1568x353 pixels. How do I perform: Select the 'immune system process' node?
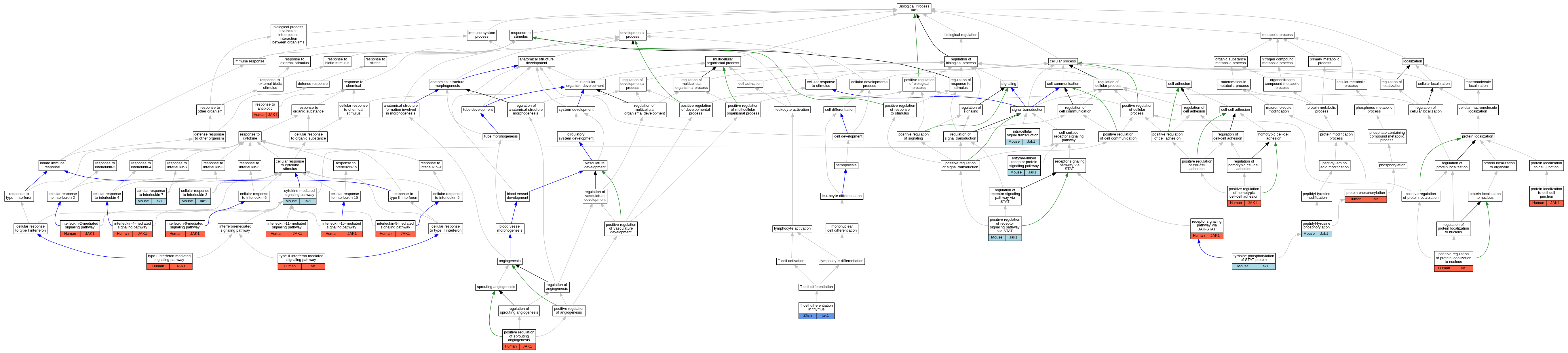click(482, 35)
